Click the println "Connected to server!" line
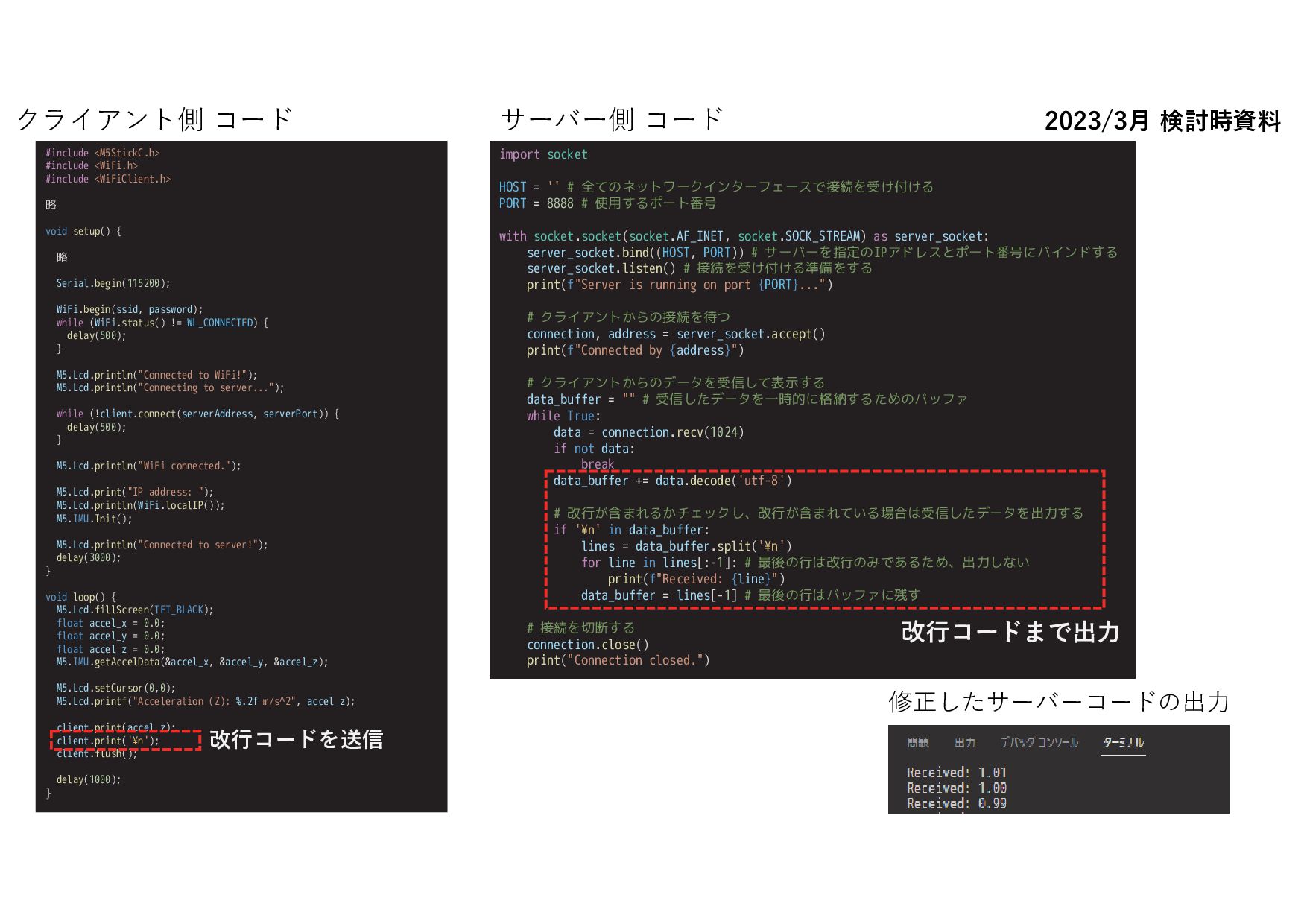This screenshot has width=1307, height=924. click(162, 545)
